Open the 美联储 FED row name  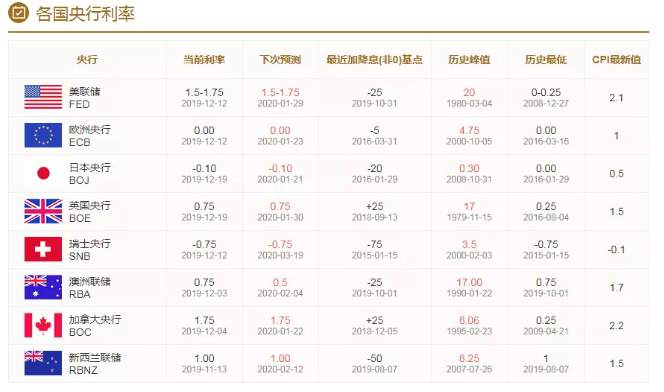tap(84, 97)
